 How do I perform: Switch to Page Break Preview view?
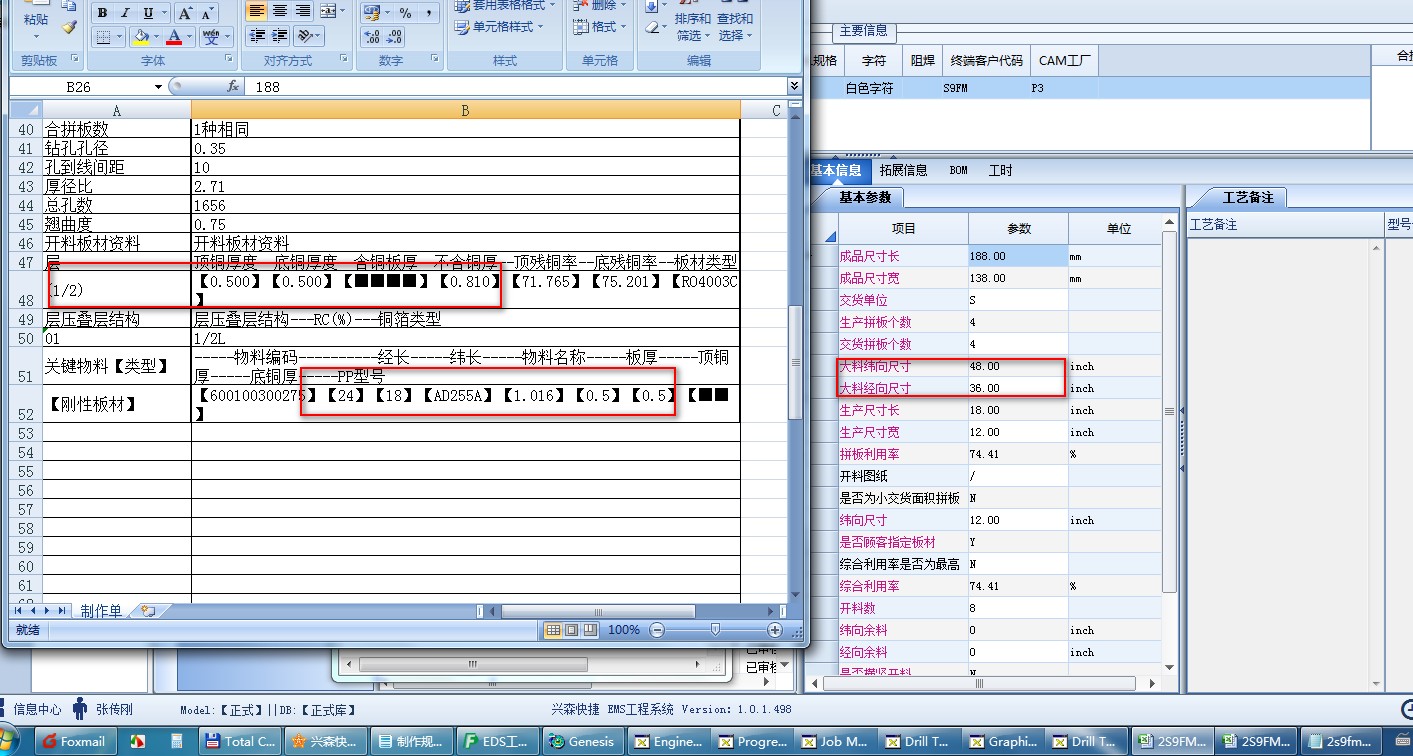coord(590,630)
